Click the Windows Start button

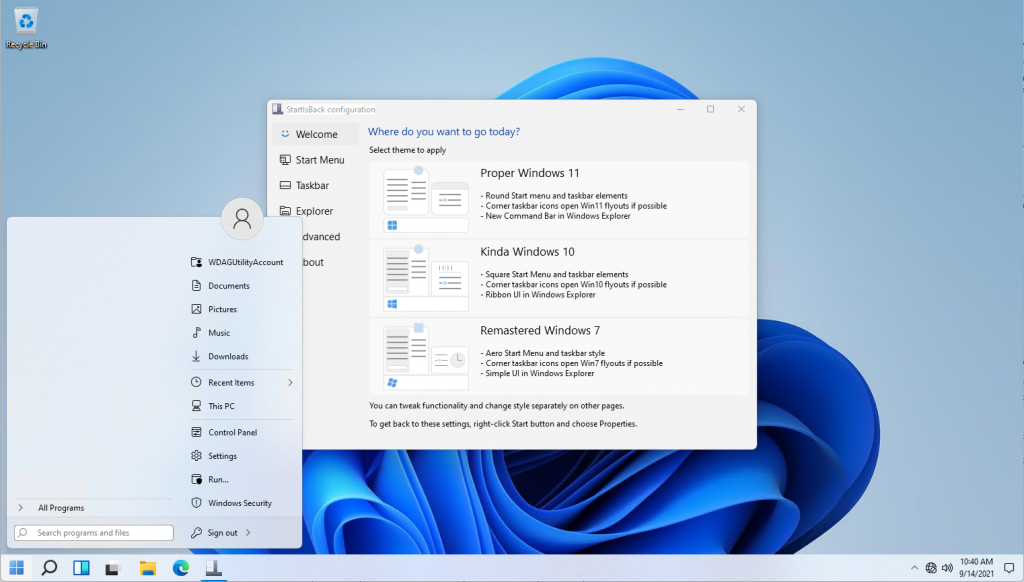[x=17, y=568]
